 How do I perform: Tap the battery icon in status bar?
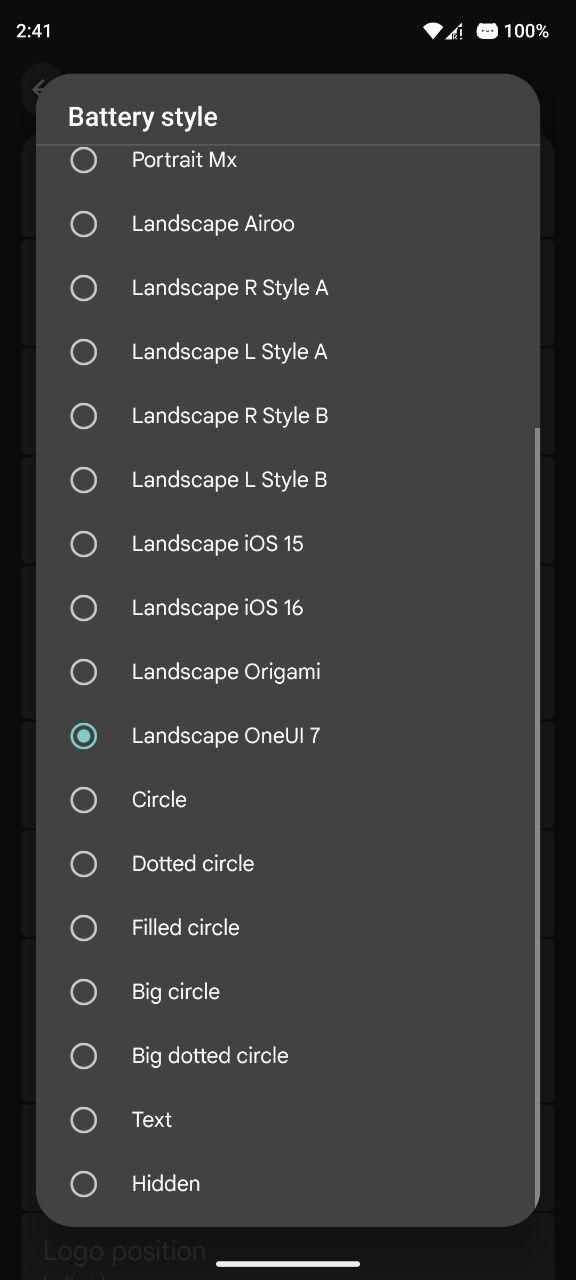pyautogui.click(x=487, y=31)
